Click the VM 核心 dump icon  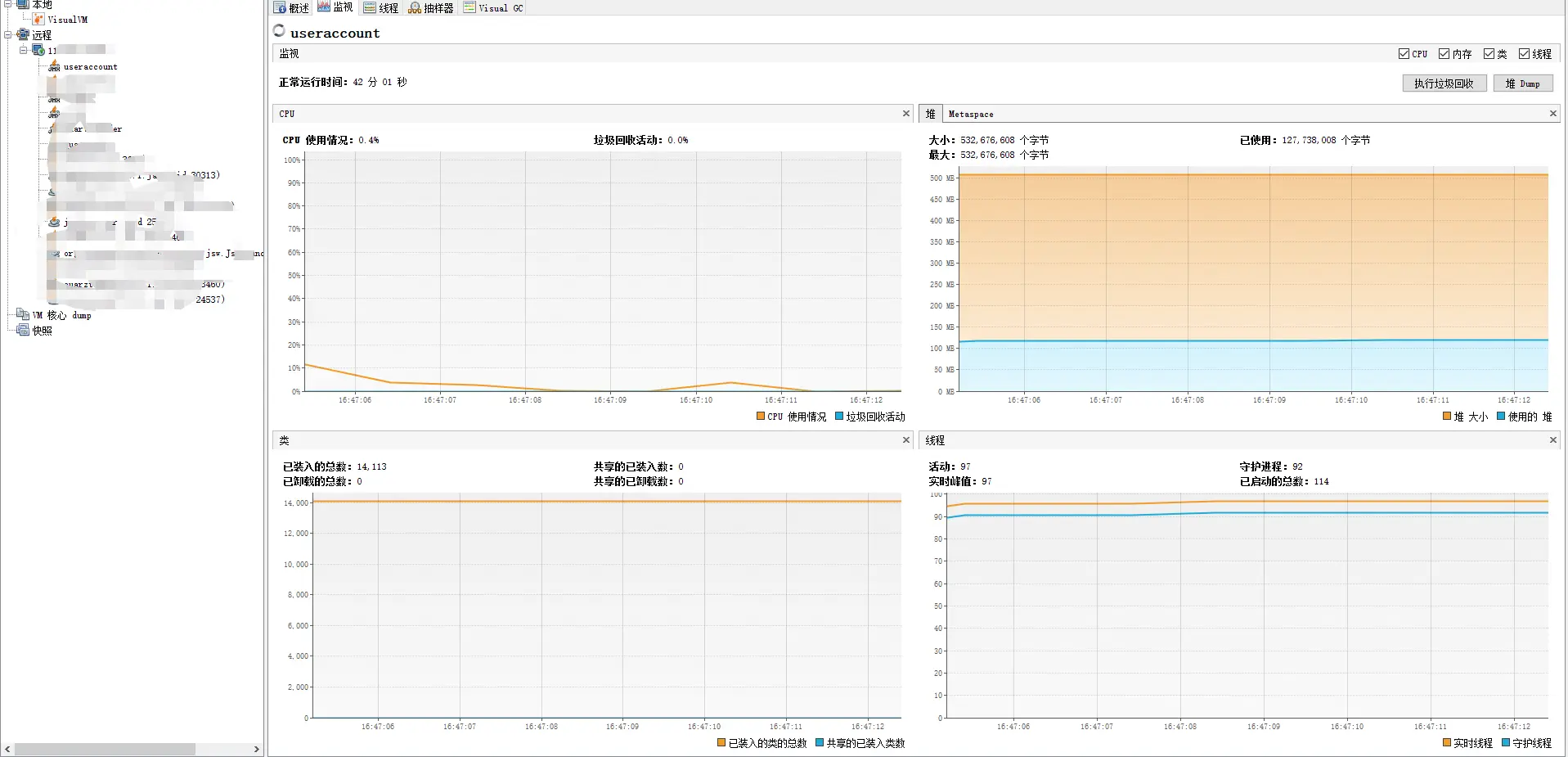pyautogui.click(x=23, y=314)
